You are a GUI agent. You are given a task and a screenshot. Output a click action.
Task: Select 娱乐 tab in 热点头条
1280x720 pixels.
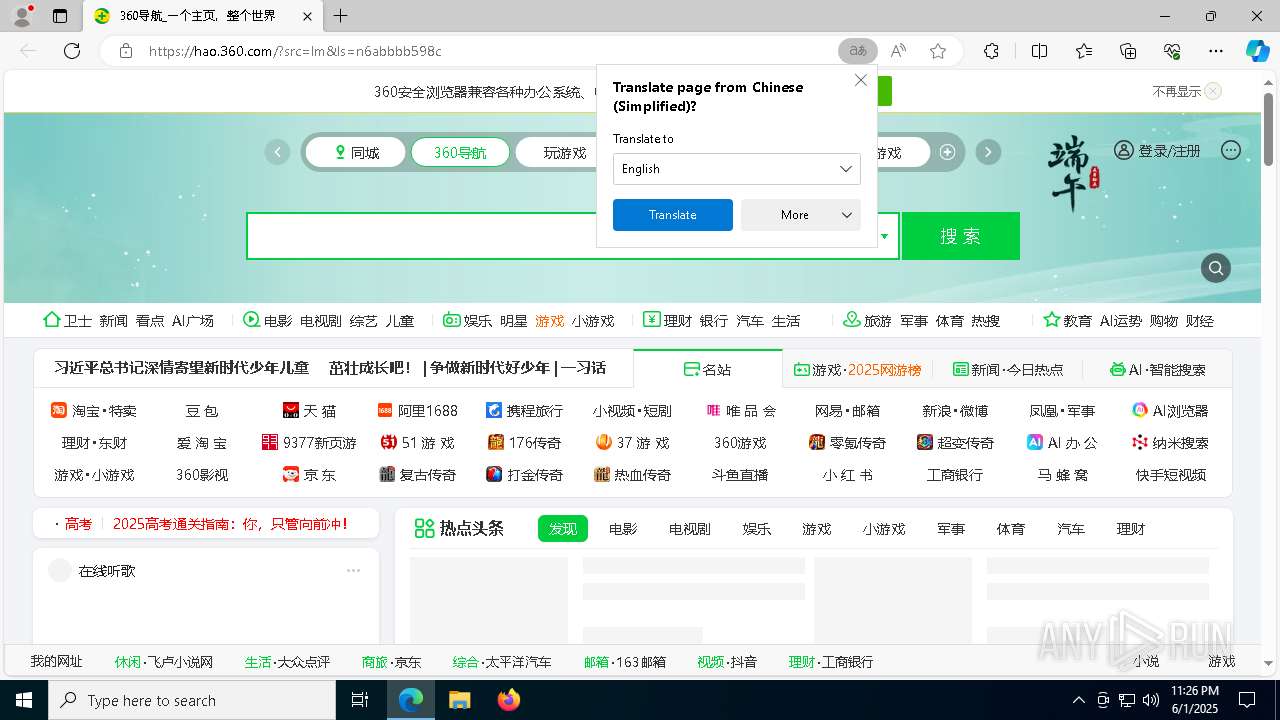point(757,529)
